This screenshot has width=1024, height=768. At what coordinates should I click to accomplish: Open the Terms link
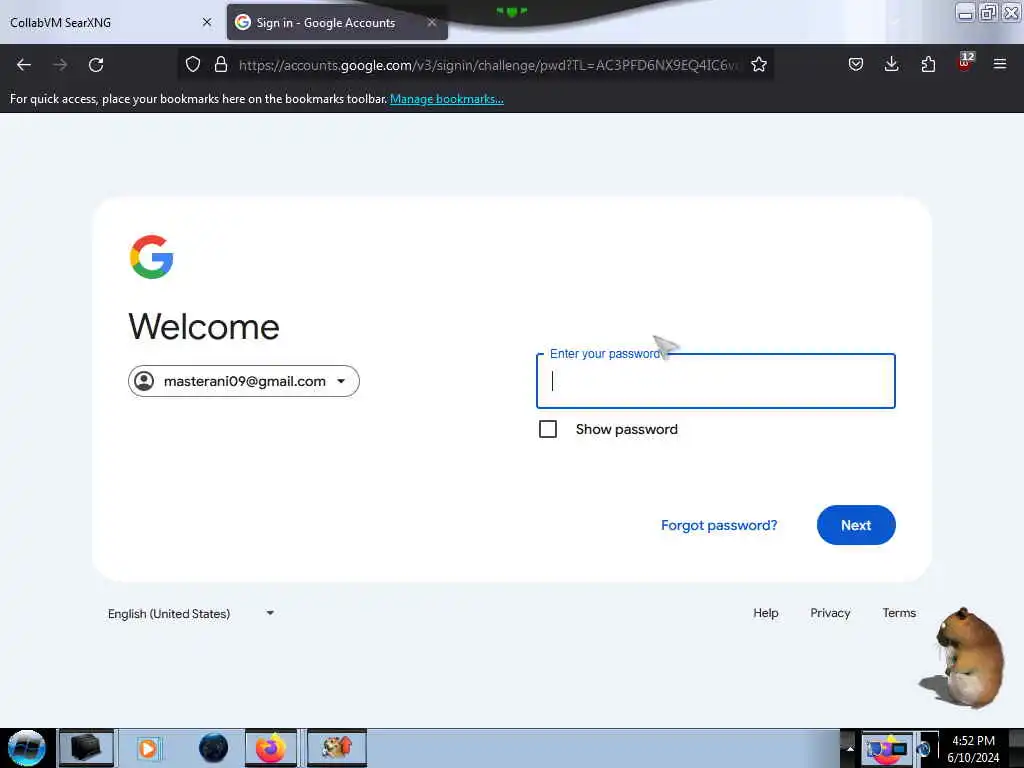899,613
